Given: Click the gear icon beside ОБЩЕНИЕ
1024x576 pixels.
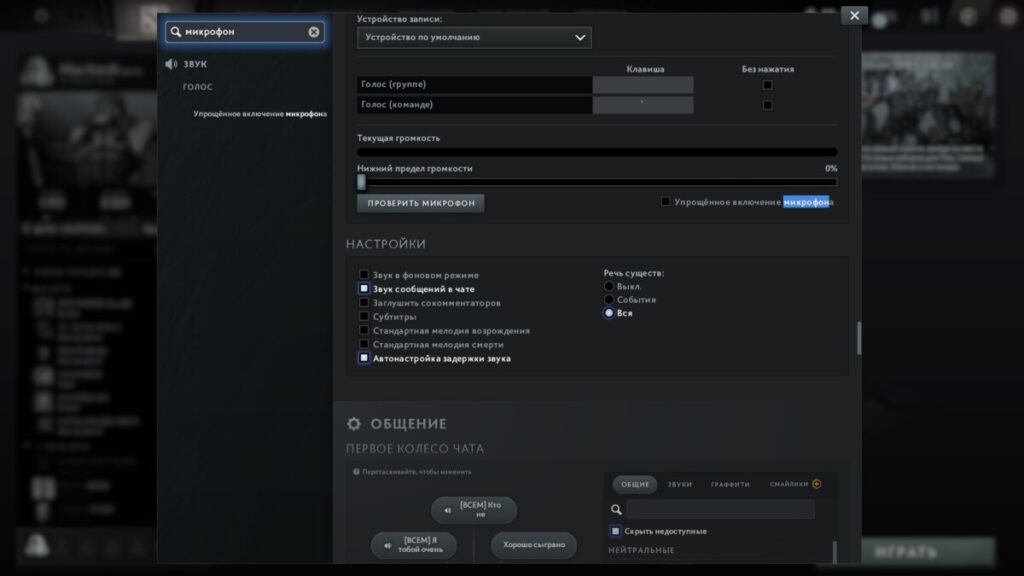Looking at the screenshot, I should click(x=353, y=424).
